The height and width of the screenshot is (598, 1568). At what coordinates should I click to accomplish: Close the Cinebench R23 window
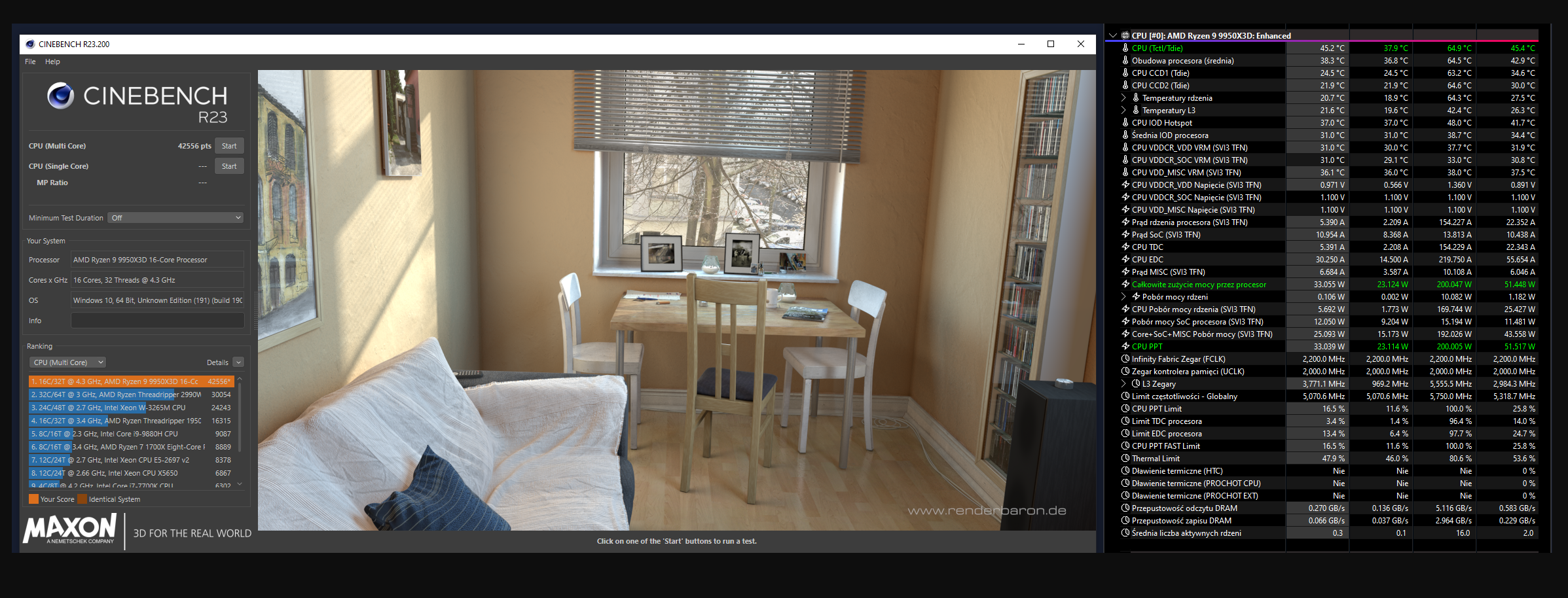(x=1081, y=44)
